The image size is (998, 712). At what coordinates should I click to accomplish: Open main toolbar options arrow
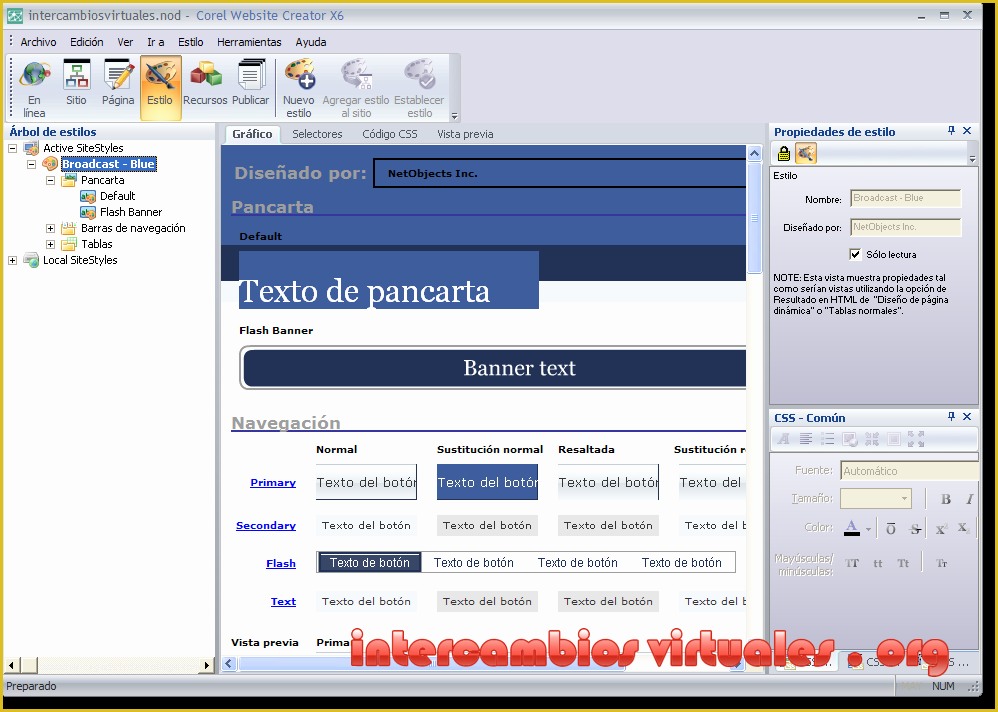(x=454, y=116)
